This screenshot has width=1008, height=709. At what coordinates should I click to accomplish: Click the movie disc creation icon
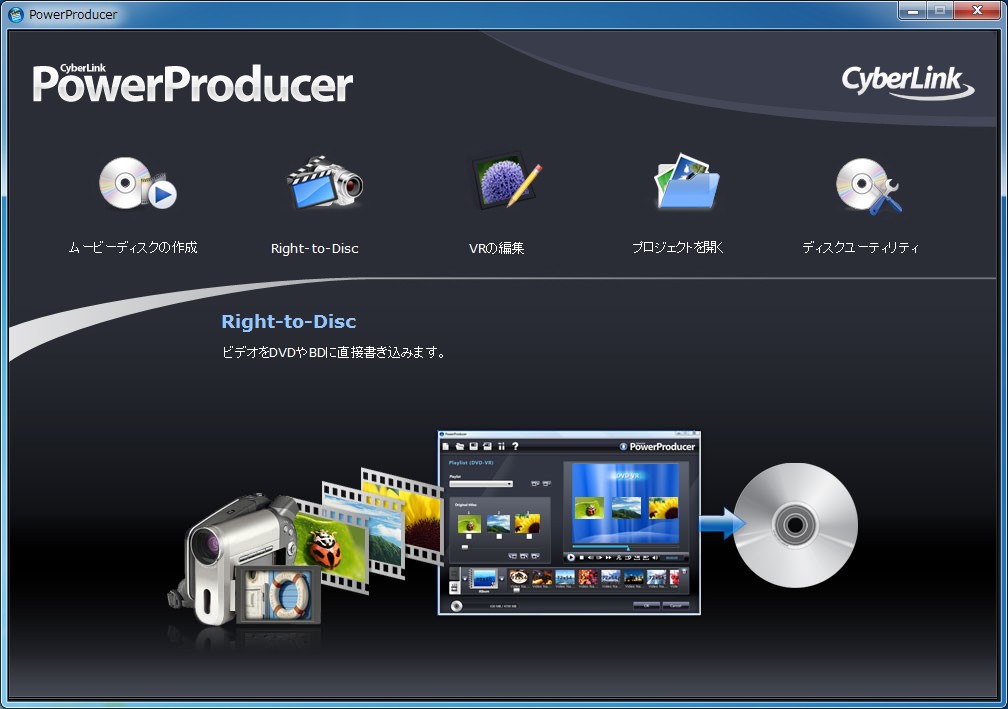click(x=138, y=184)
